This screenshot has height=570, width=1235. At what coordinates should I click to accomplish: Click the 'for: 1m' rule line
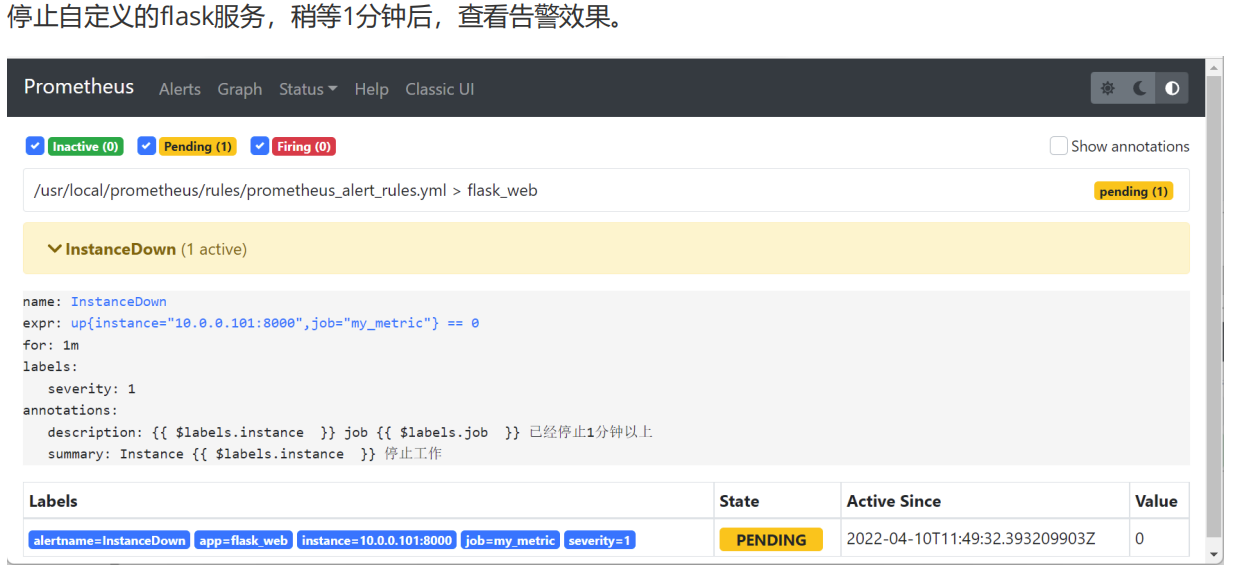[51, 345]
